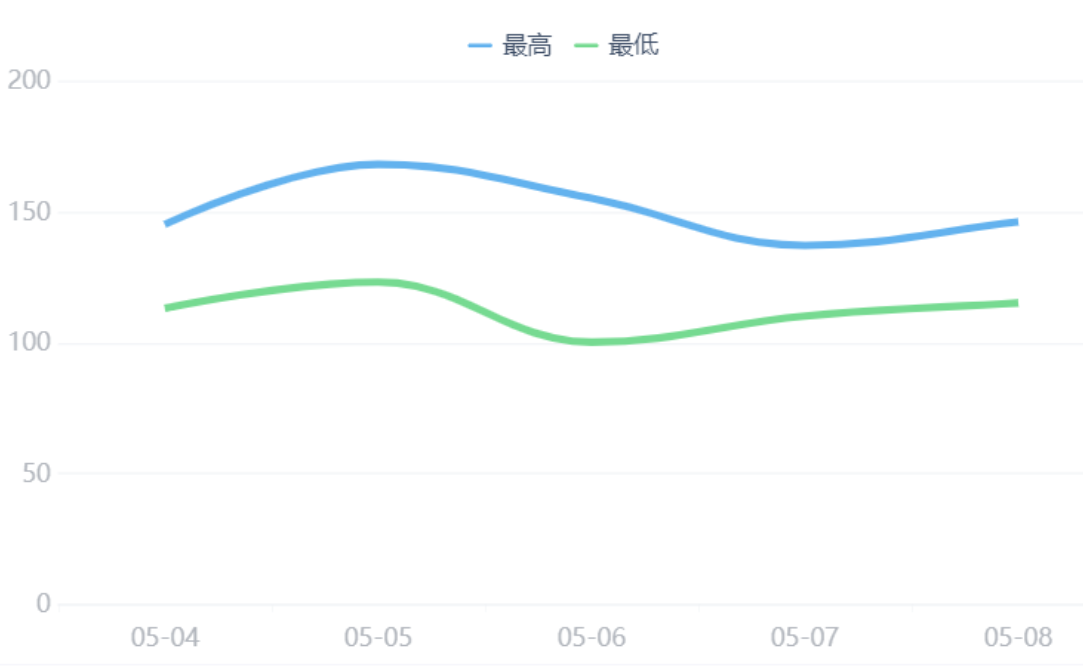Image resolution: width=1083 pixels, height=669 pixels.
Task: Select the green line's peak at 05-05
Action: pyautogui.click(x=378, y=282)
